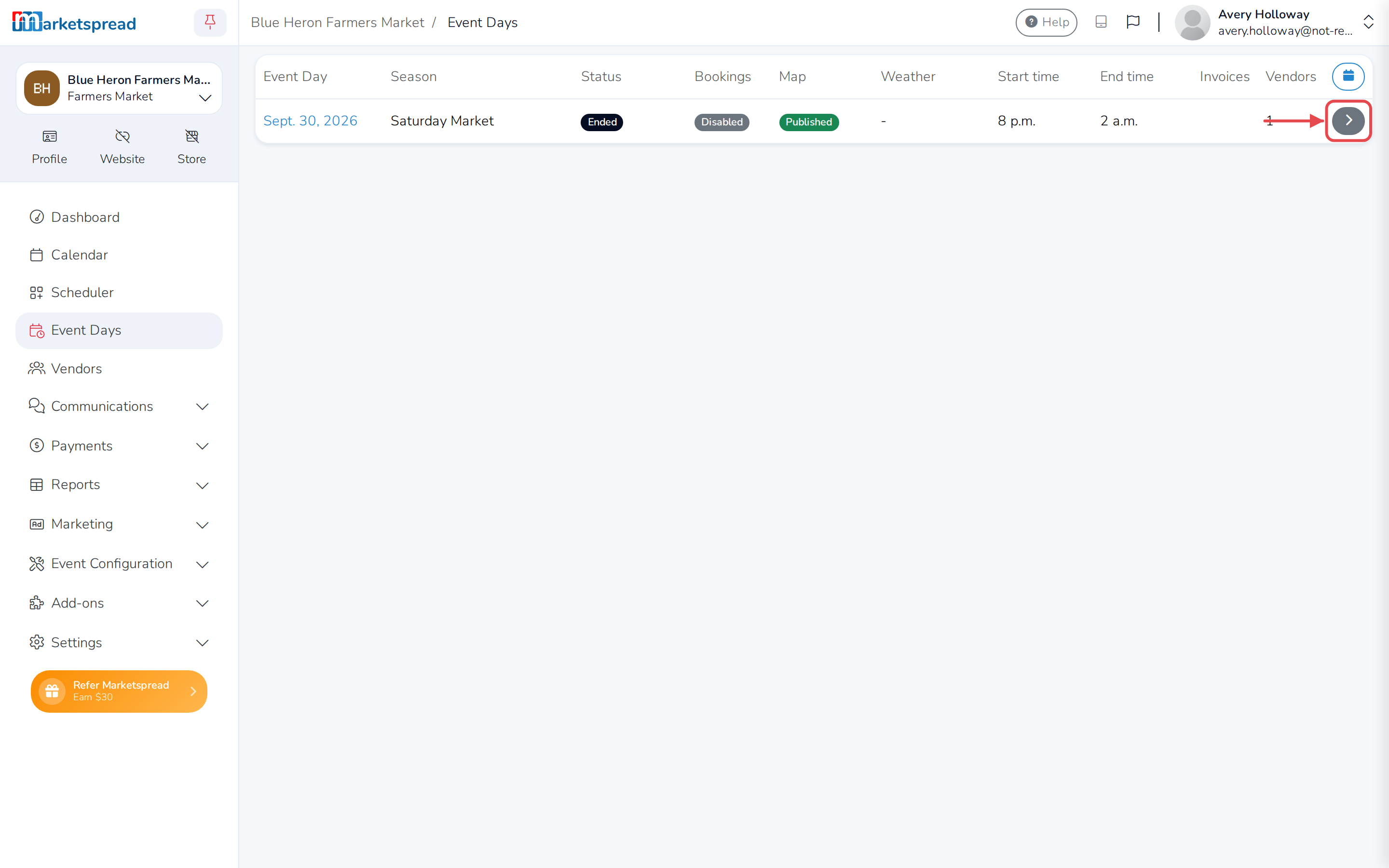Image resolution: width=1389 pixels, height=868 pixels.
Task: Expand the Reports menu
Action: pyautogui.click(x=119, y=485)
